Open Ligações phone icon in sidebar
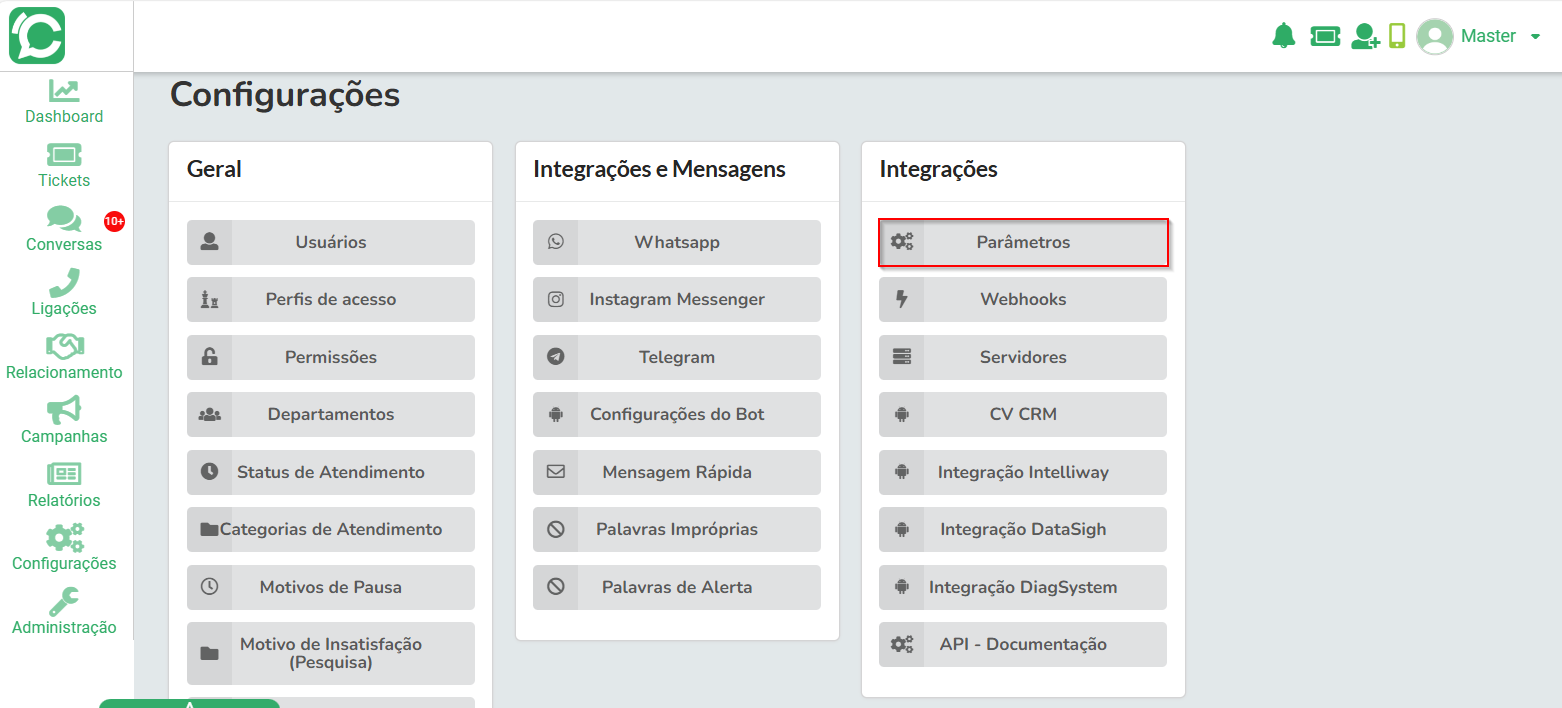Image resolution: width=1562 pixels, height=708 pixels. (x=64, y=283)
